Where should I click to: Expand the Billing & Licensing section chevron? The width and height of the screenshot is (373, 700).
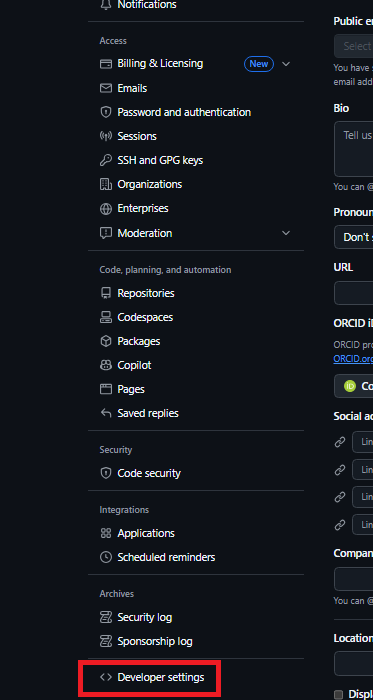[x=286, y=64]
